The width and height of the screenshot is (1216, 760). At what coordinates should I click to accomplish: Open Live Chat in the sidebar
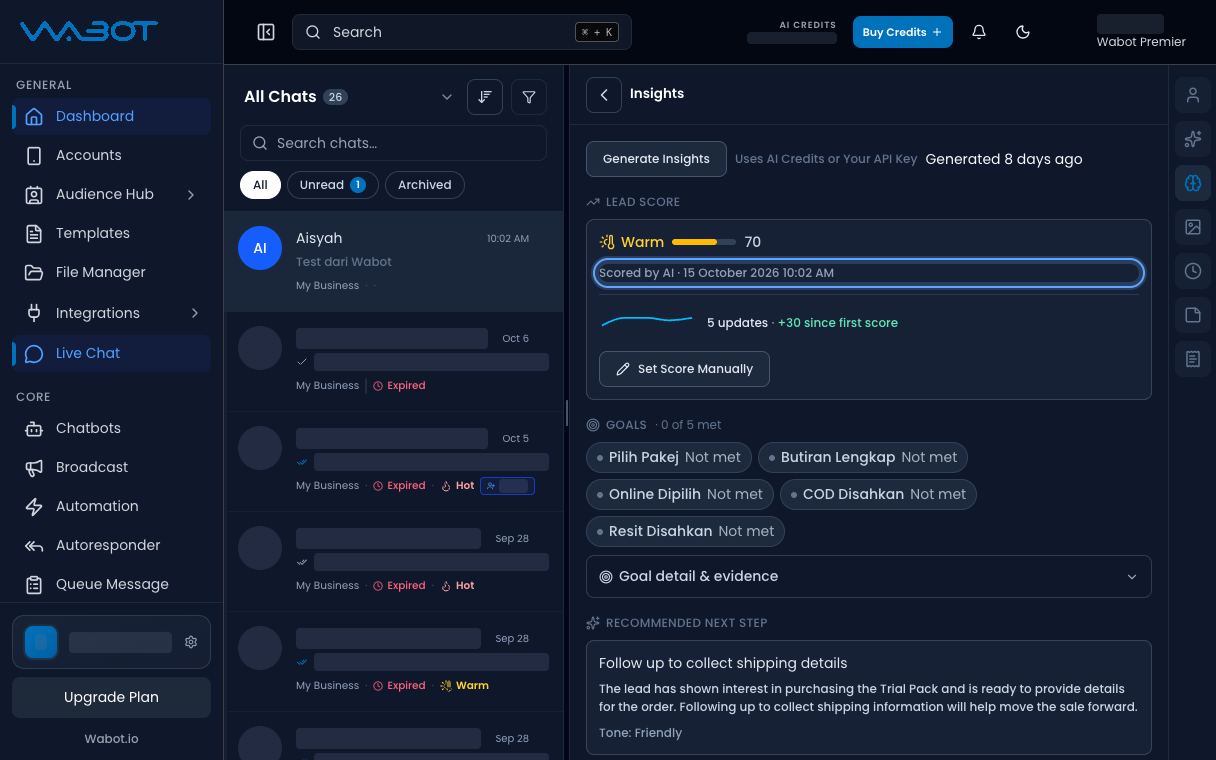pyautogui.click(x=112, y=353)
